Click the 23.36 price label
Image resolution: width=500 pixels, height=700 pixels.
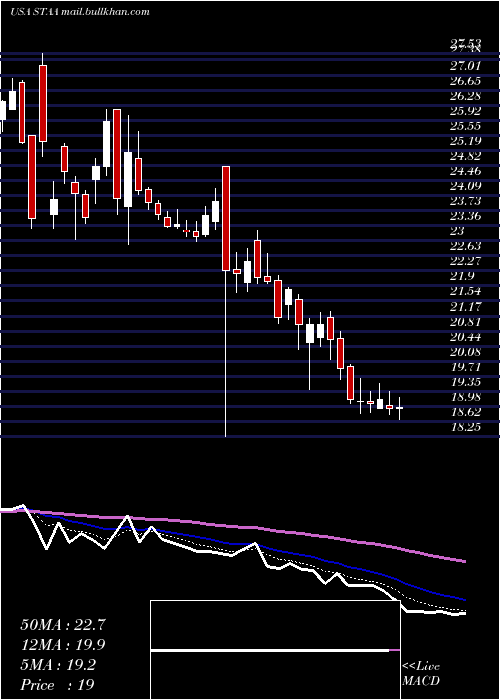click(x=465, y=216)
